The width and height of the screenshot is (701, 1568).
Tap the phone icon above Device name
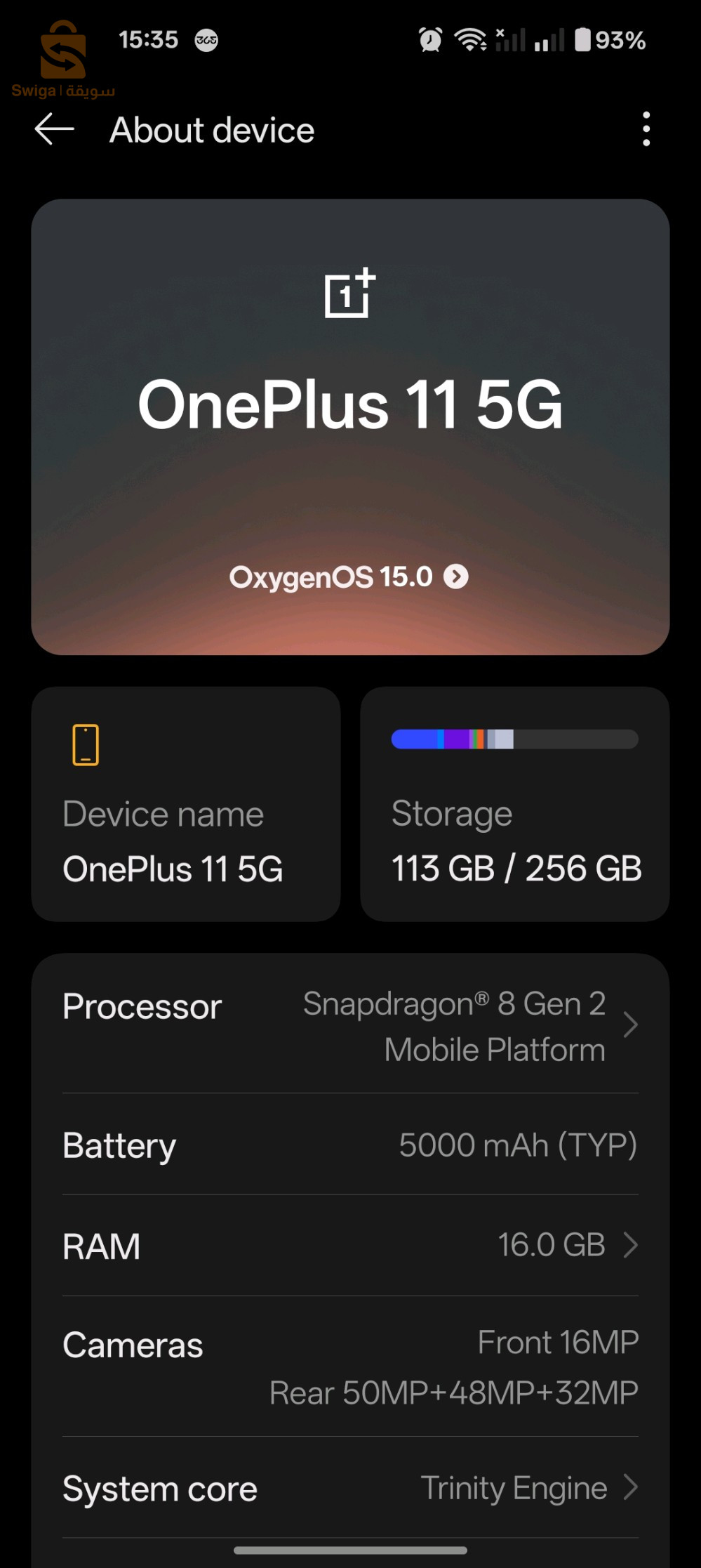pos(86,744)
